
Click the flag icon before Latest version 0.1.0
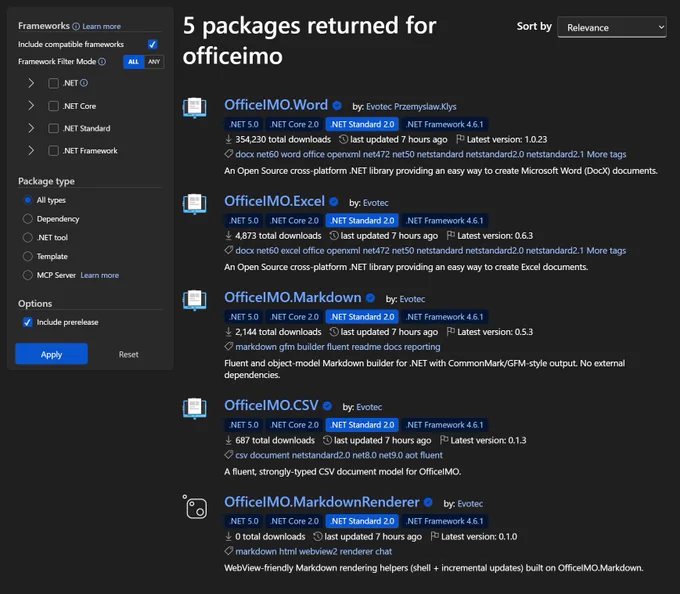pyautogui.click(x=435, y=536)
